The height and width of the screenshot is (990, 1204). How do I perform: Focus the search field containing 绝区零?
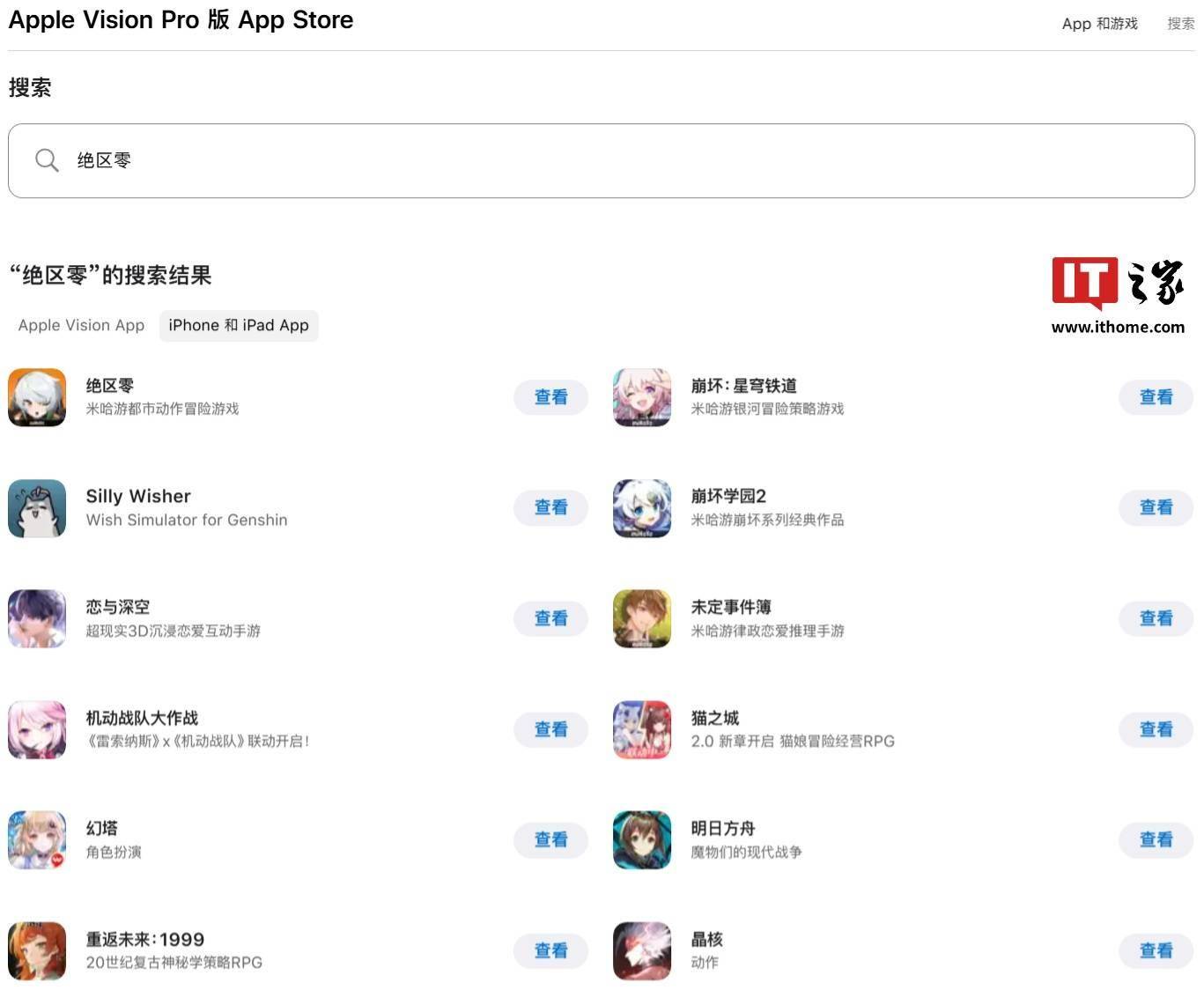602,160
